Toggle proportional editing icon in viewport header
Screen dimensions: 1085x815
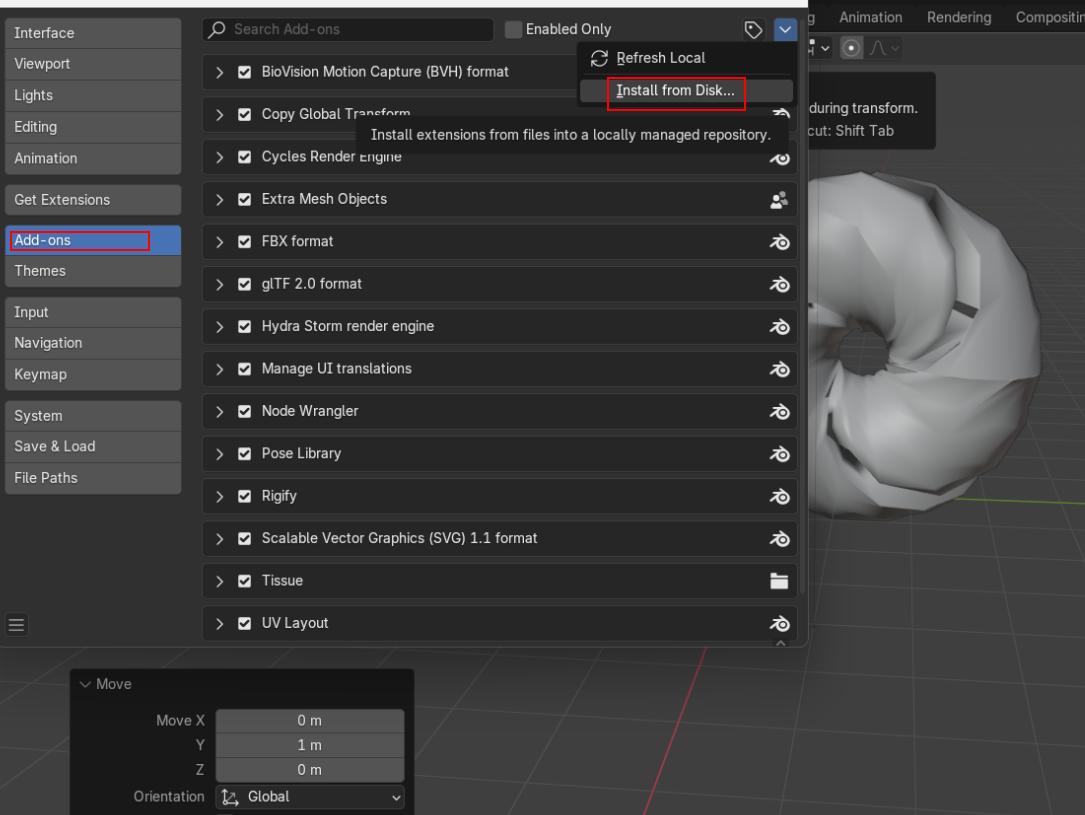click(x=851, y=48)
